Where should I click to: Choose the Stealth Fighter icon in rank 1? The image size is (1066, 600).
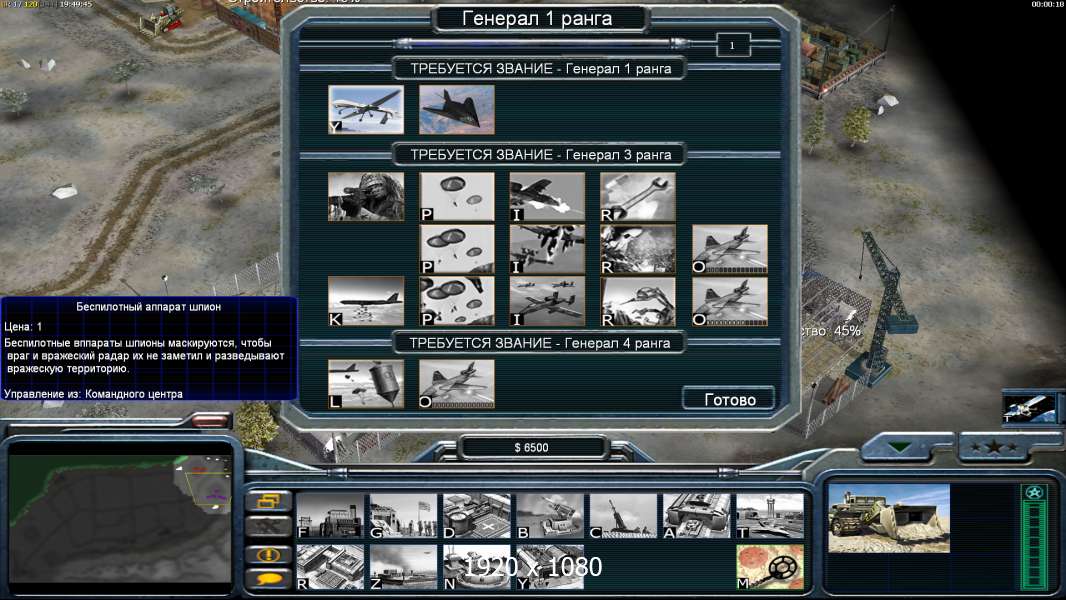[457, 109]
